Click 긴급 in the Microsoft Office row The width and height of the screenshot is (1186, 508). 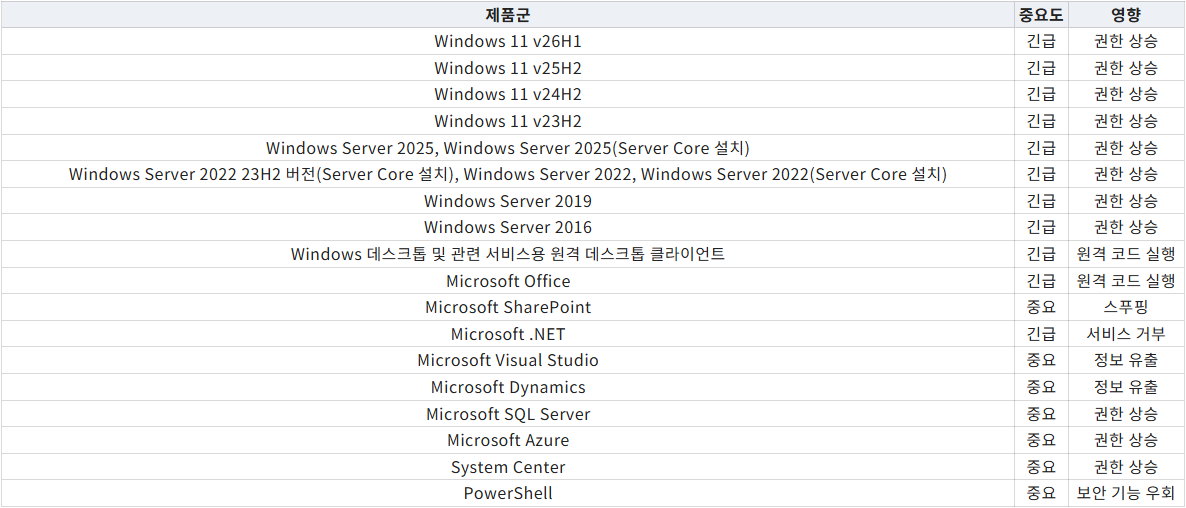(x=1041, y=280)
